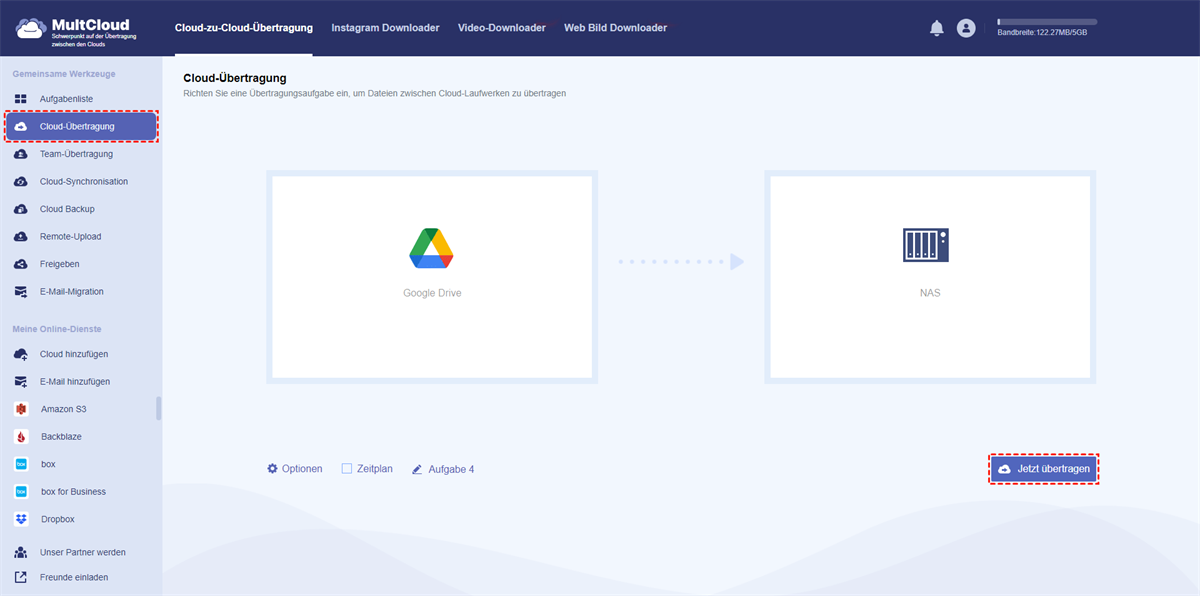The image size is (1200, 596).
Task: Click the Remote-Upload icon
Action: coord(21,237)
